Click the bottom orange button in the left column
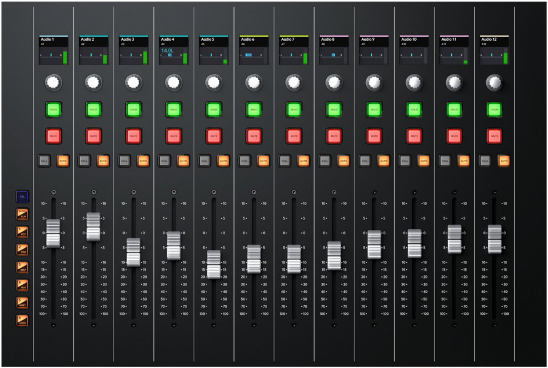This screenshot has height=368, width=548. (x=22, y=320)
